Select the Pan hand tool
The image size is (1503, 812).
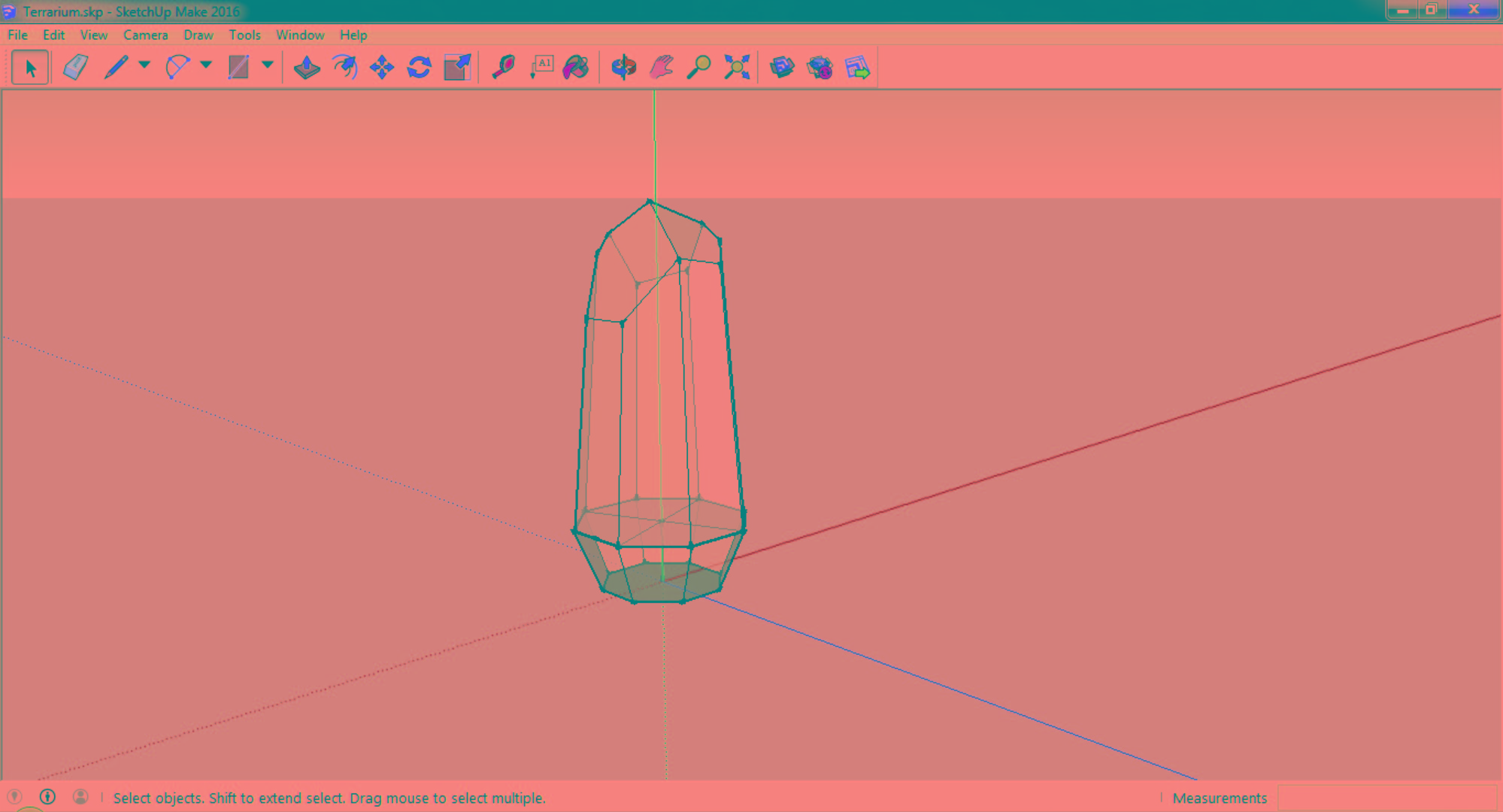[661, 68]
